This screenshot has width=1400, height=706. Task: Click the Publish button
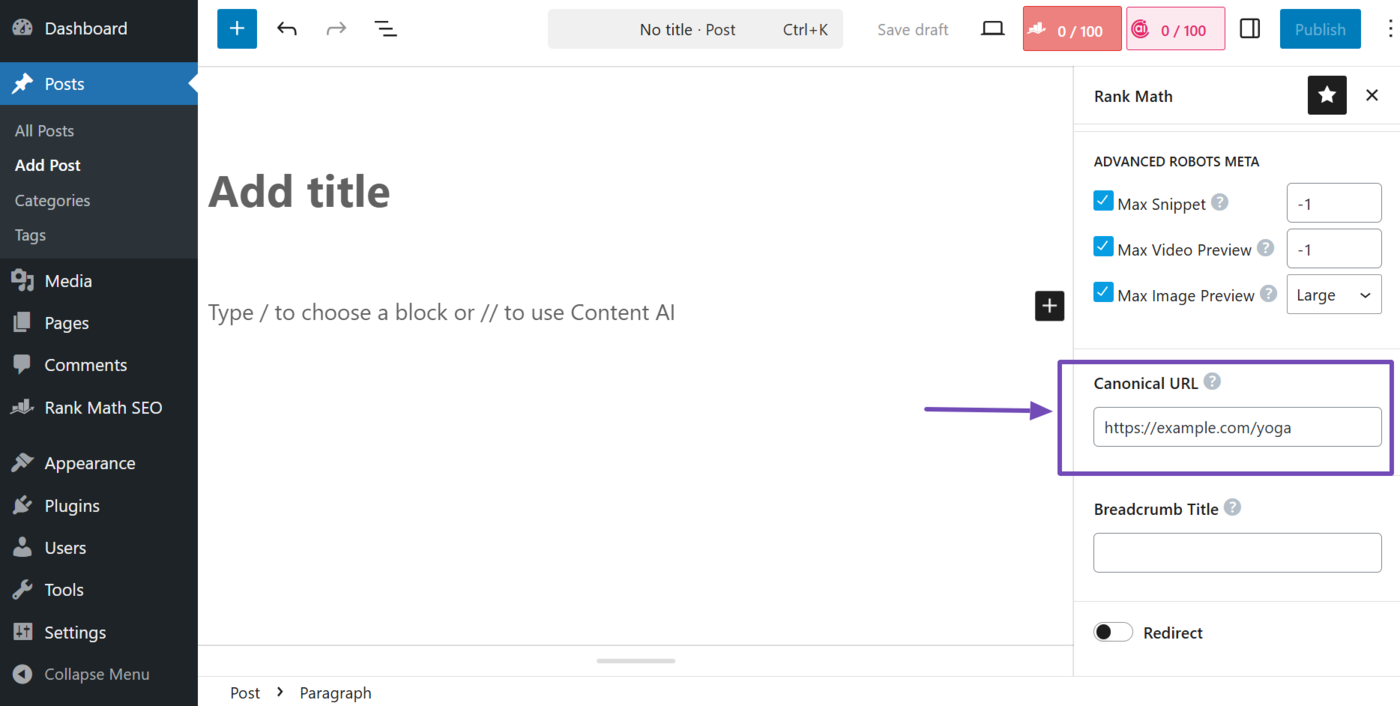tap(1319, 29)
